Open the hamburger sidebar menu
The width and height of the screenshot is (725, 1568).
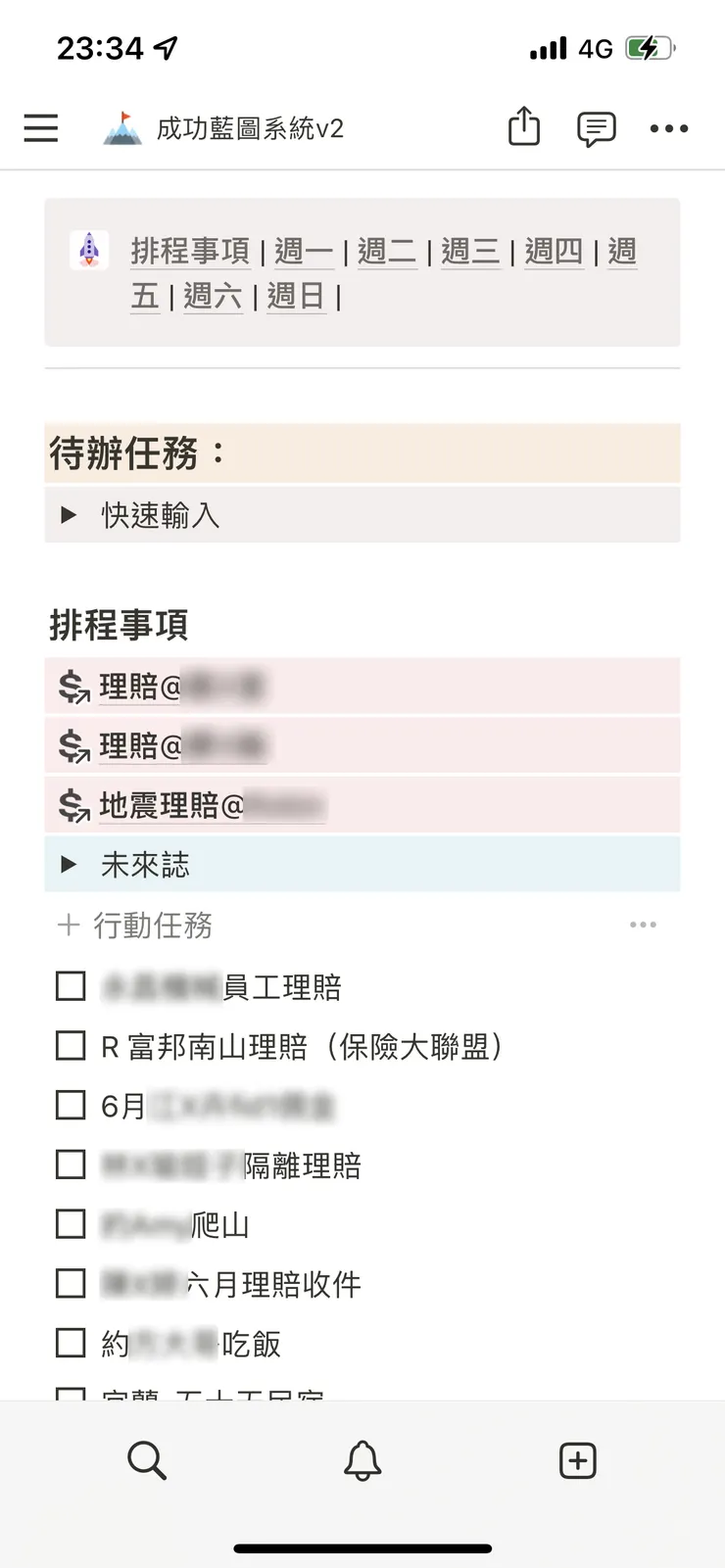41,128
